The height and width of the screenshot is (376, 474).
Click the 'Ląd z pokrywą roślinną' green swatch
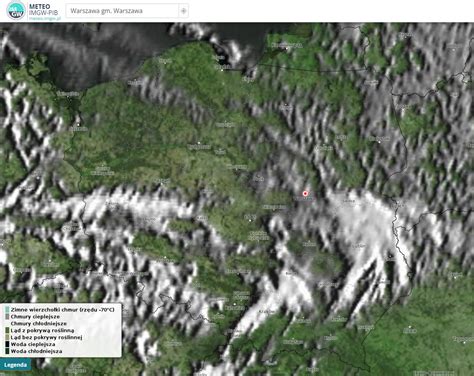[x=7, y=330]
